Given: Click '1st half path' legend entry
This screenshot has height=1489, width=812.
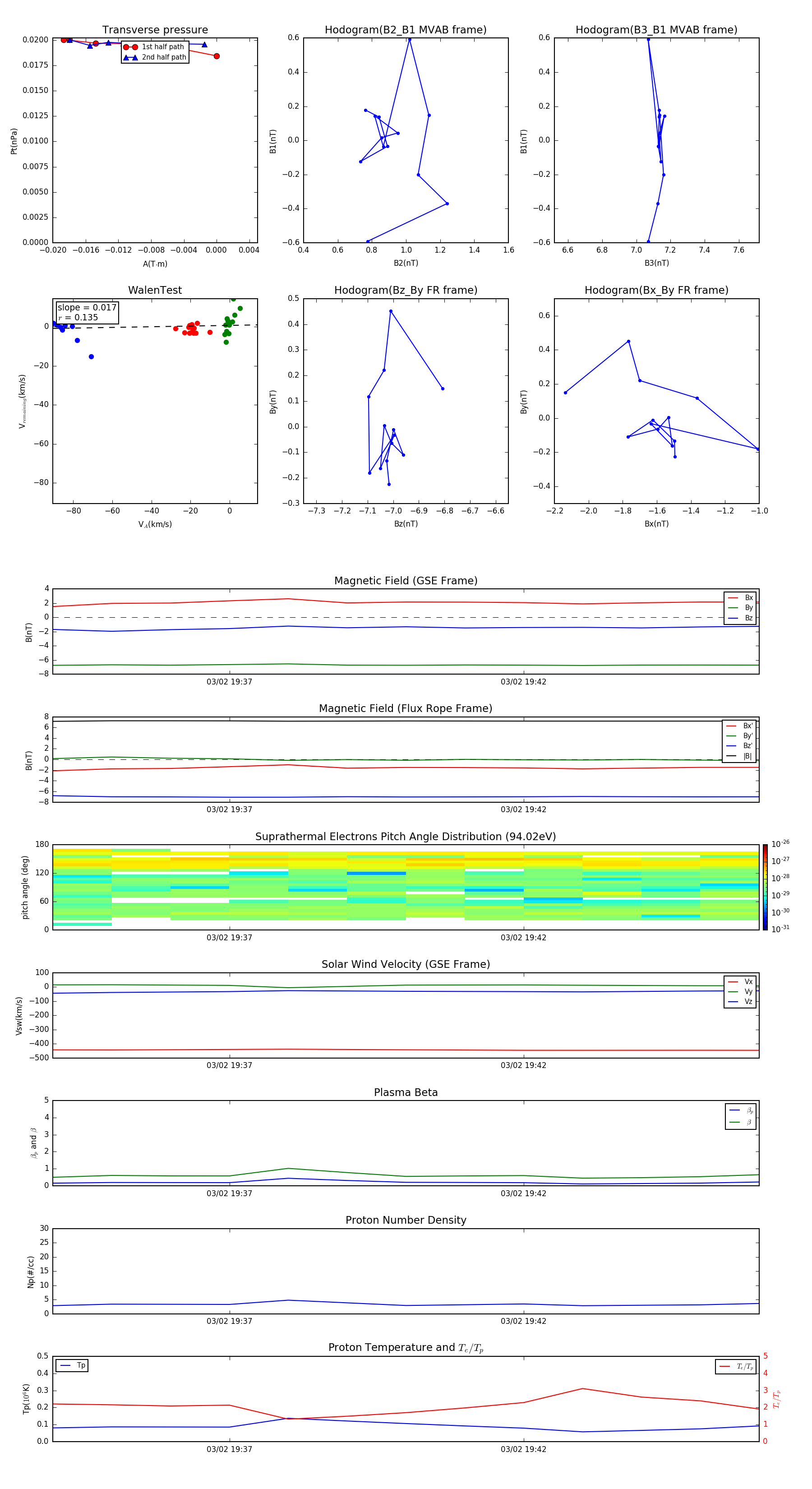Looking at the screenshot, I should 154,47.
